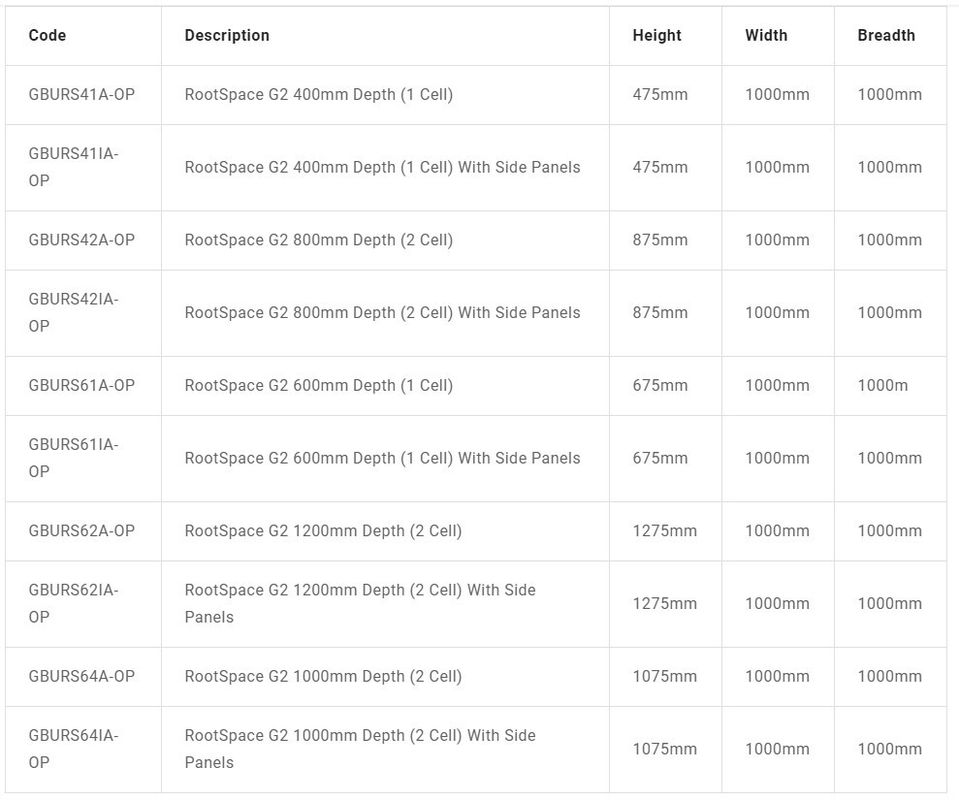Image resolution: width=959 pixels, height=800 pixels.
Task: Click the Code column header
Action: point(47,36)
